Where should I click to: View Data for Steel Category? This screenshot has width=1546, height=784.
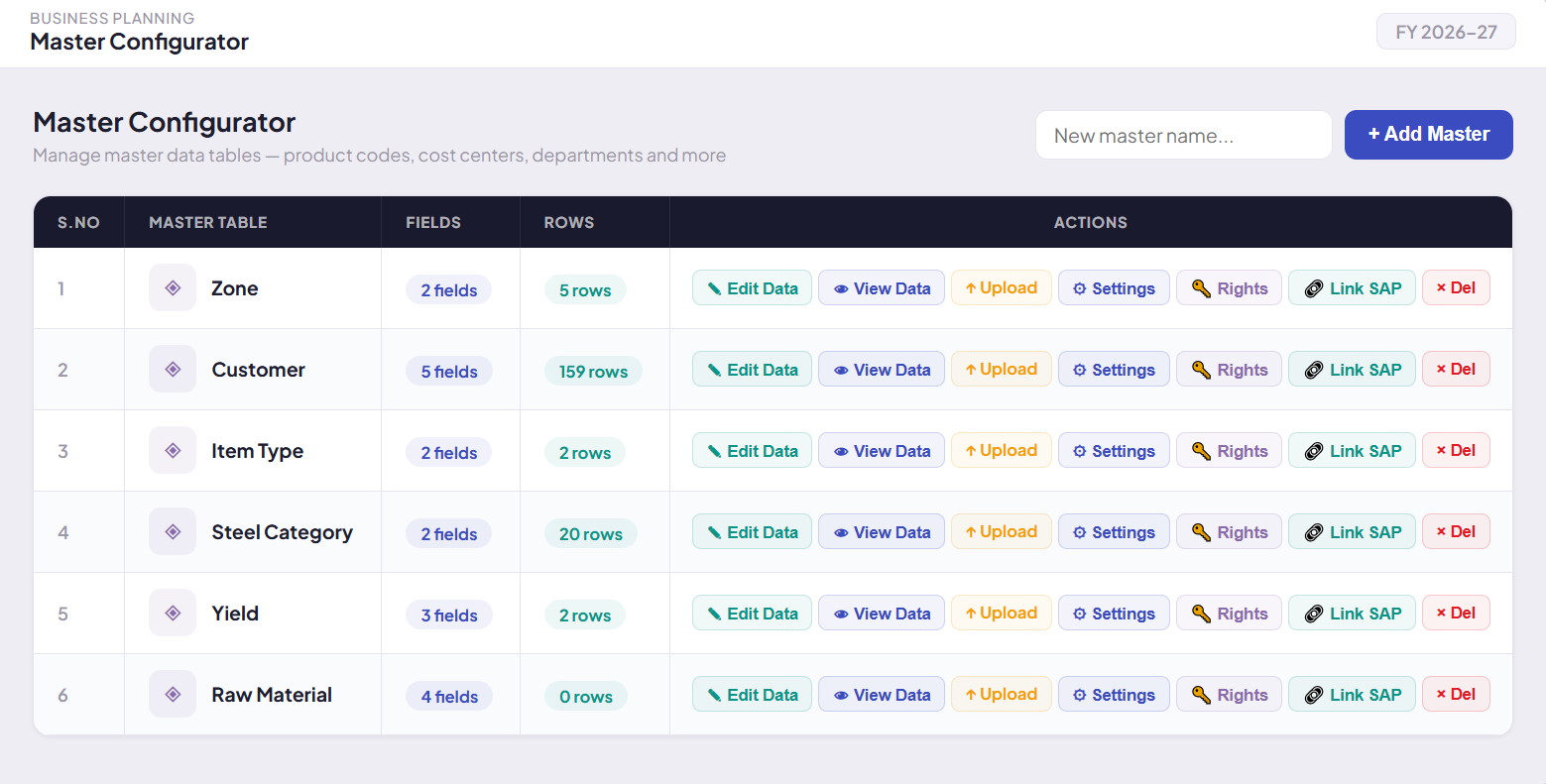click(882, 532)
